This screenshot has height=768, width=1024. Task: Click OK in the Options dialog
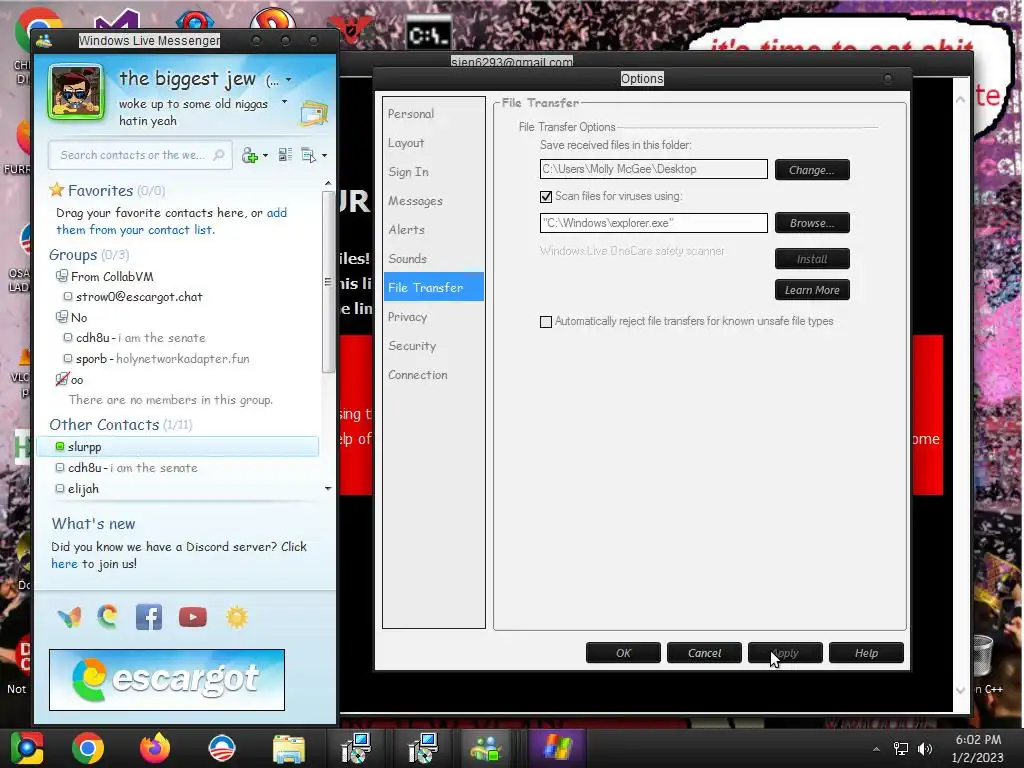[x=623, y=652]
